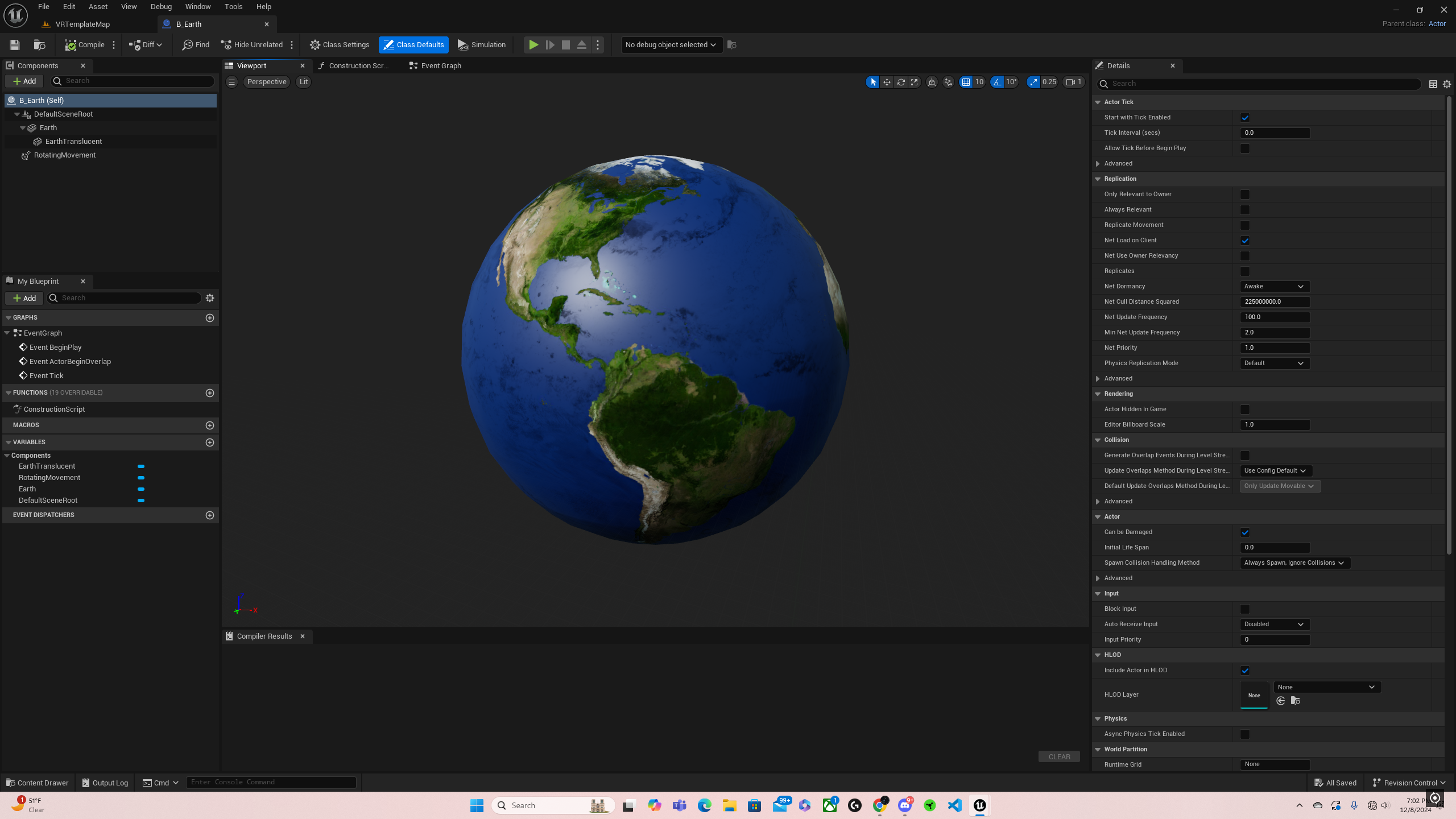This screenshot has height=819, width=1456.
Task: Open Net Dormancy Awake dropdown
Action: click(1275, 287)
